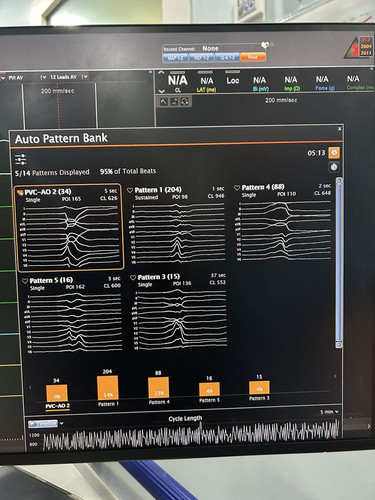Select MAP 1-2 routed channel button
This screenshot has width=375, height=500.
(175, 58)
